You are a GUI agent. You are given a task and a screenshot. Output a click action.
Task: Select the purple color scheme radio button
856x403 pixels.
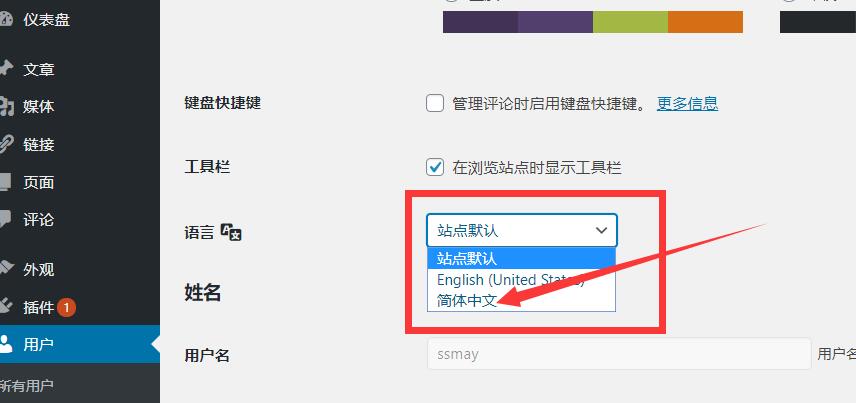(x=450, y=1)
